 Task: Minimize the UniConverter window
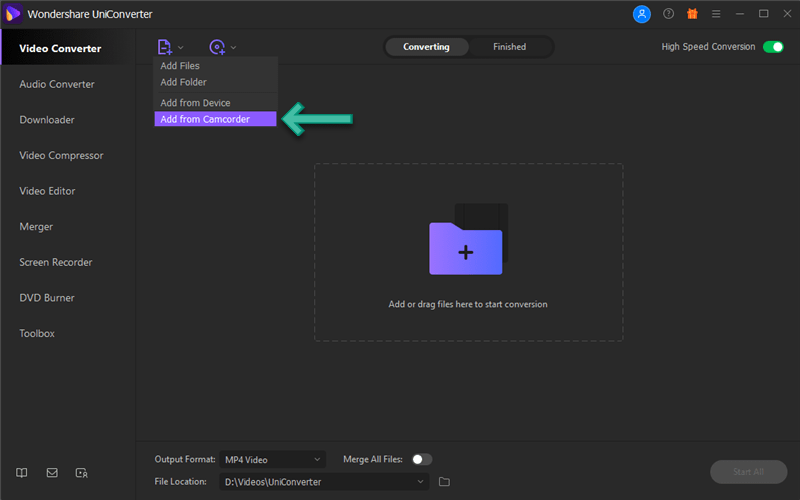pos(740,14)
